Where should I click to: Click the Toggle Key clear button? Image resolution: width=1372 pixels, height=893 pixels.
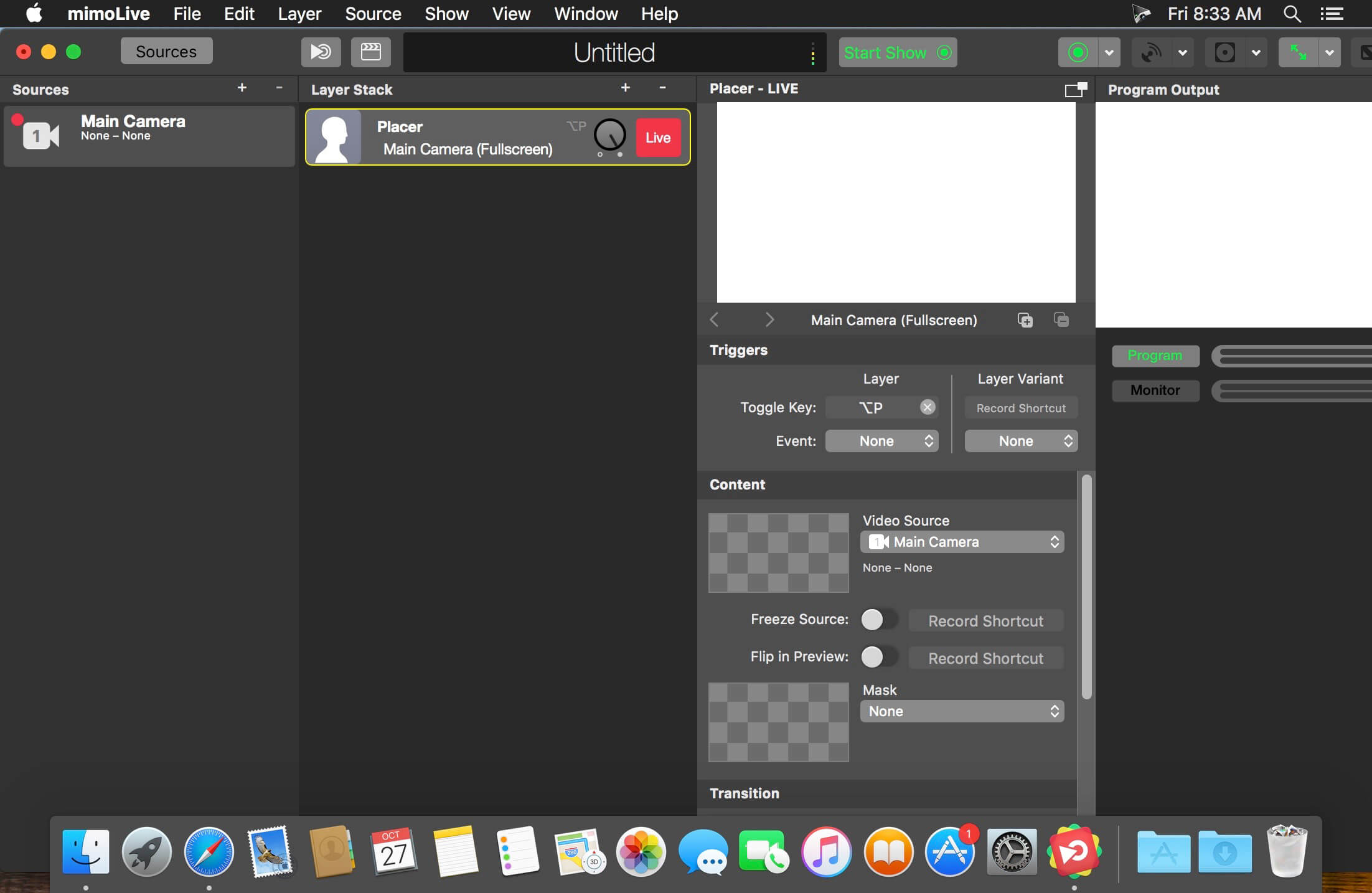(x=927, y=407)
